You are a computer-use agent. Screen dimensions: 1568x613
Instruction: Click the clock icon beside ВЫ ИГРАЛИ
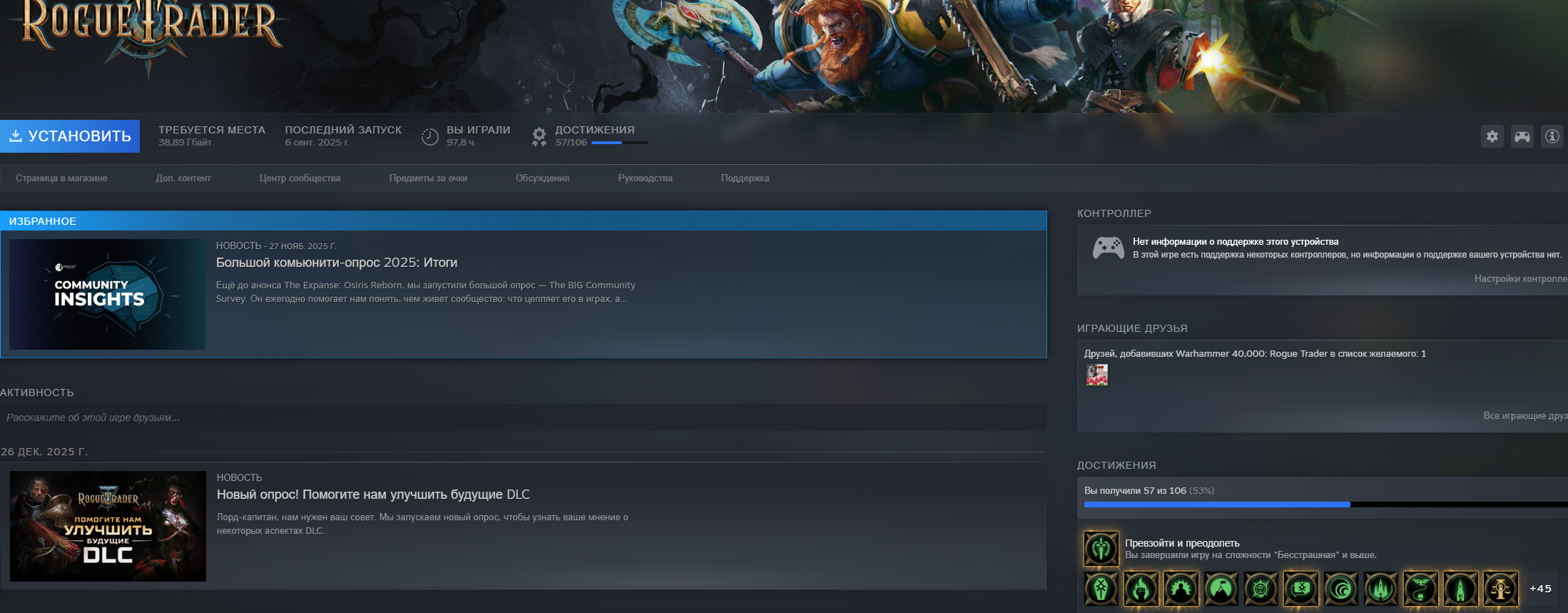[429, 136]
